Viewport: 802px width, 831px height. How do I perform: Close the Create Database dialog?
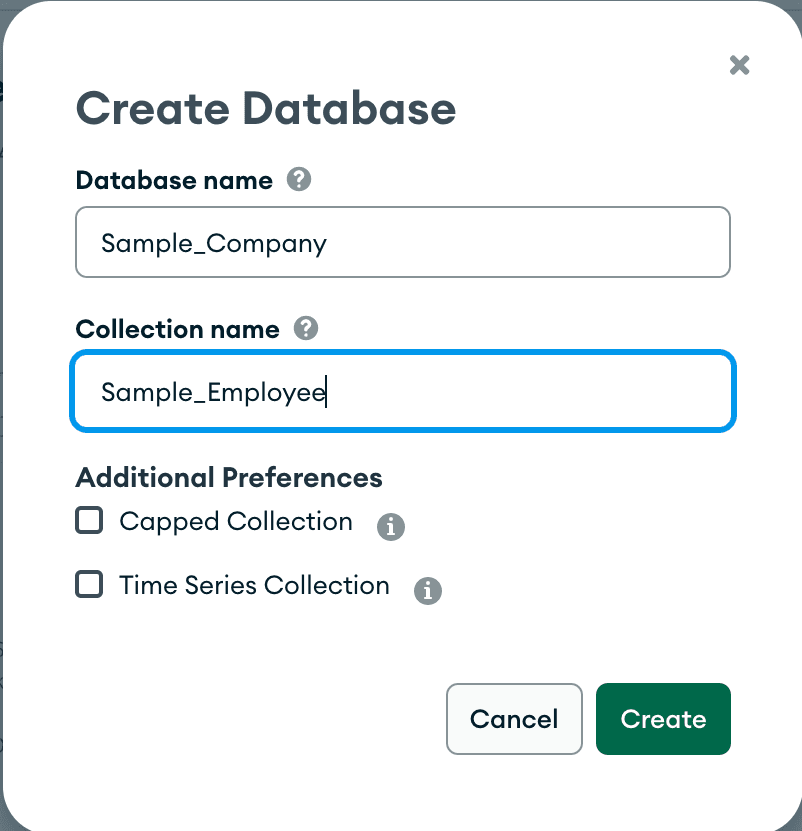click(x=739, y=66)
